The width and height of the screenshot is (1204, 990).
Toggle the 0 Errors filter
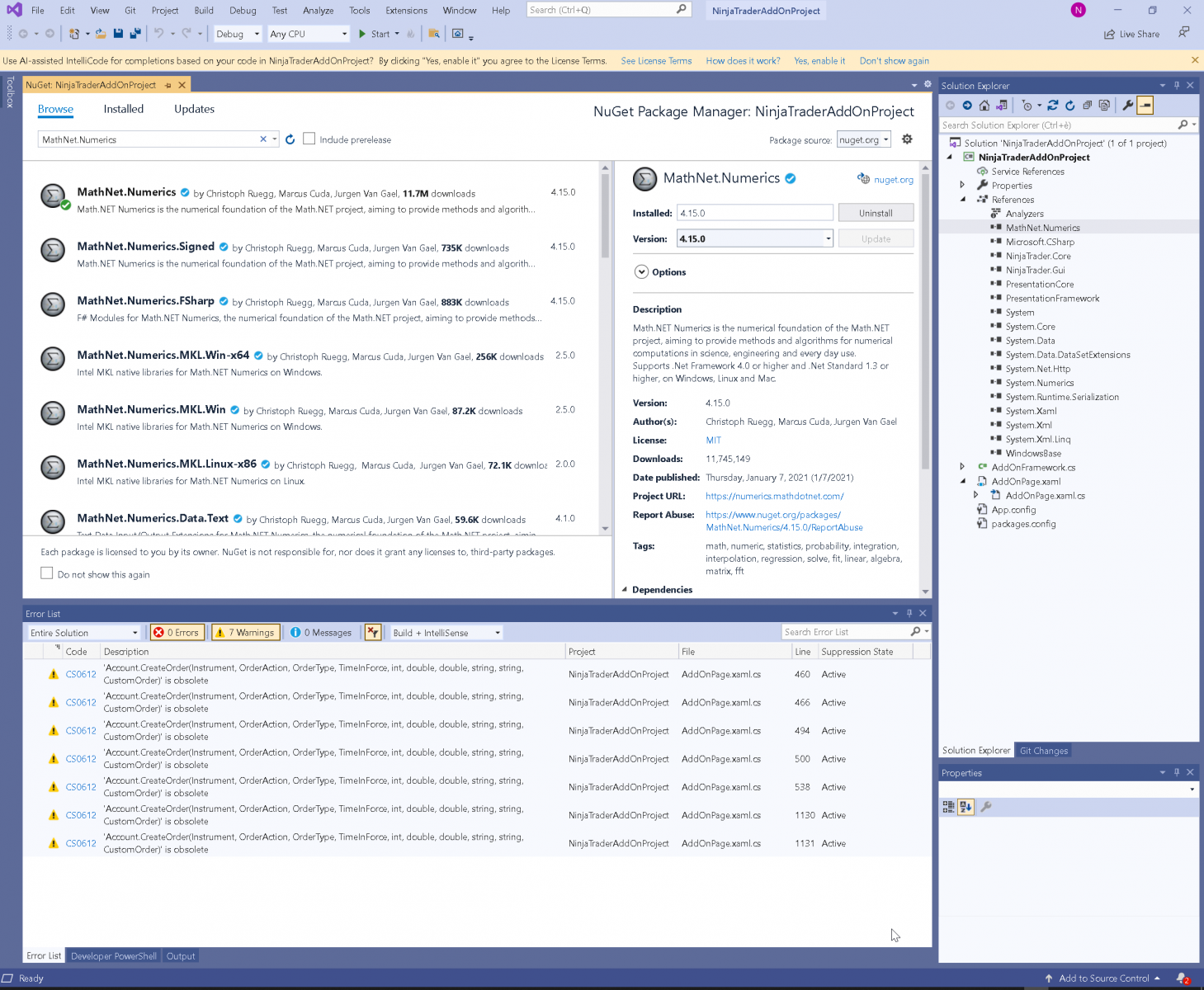[177, 633]
